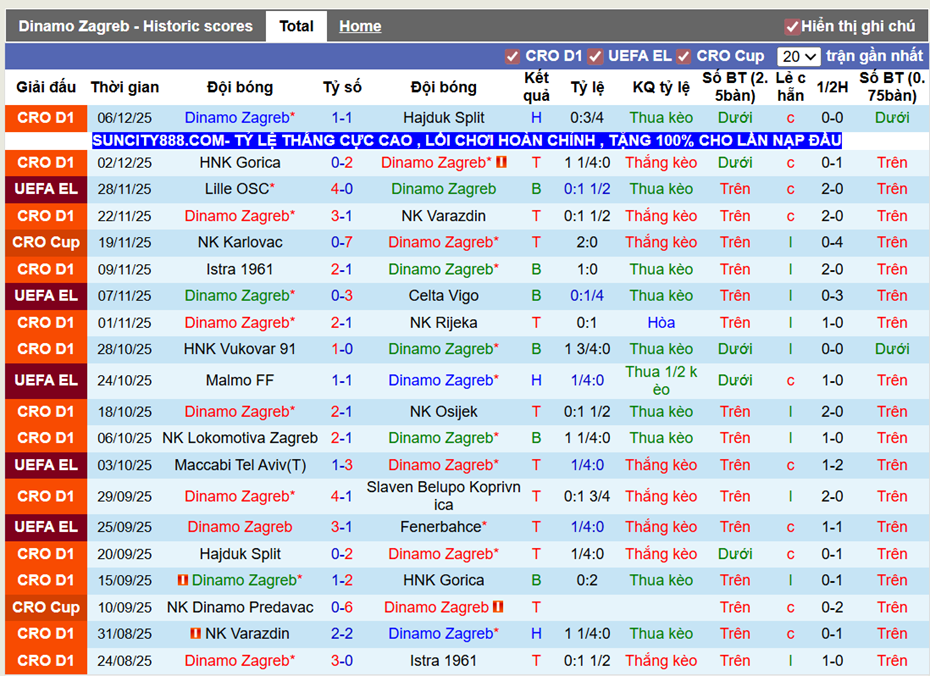This screenshot has width=930, height=676.
Task: Click the 'Dinamo Zagreb - Historic scores' title
Action: (x=135, y=26)
